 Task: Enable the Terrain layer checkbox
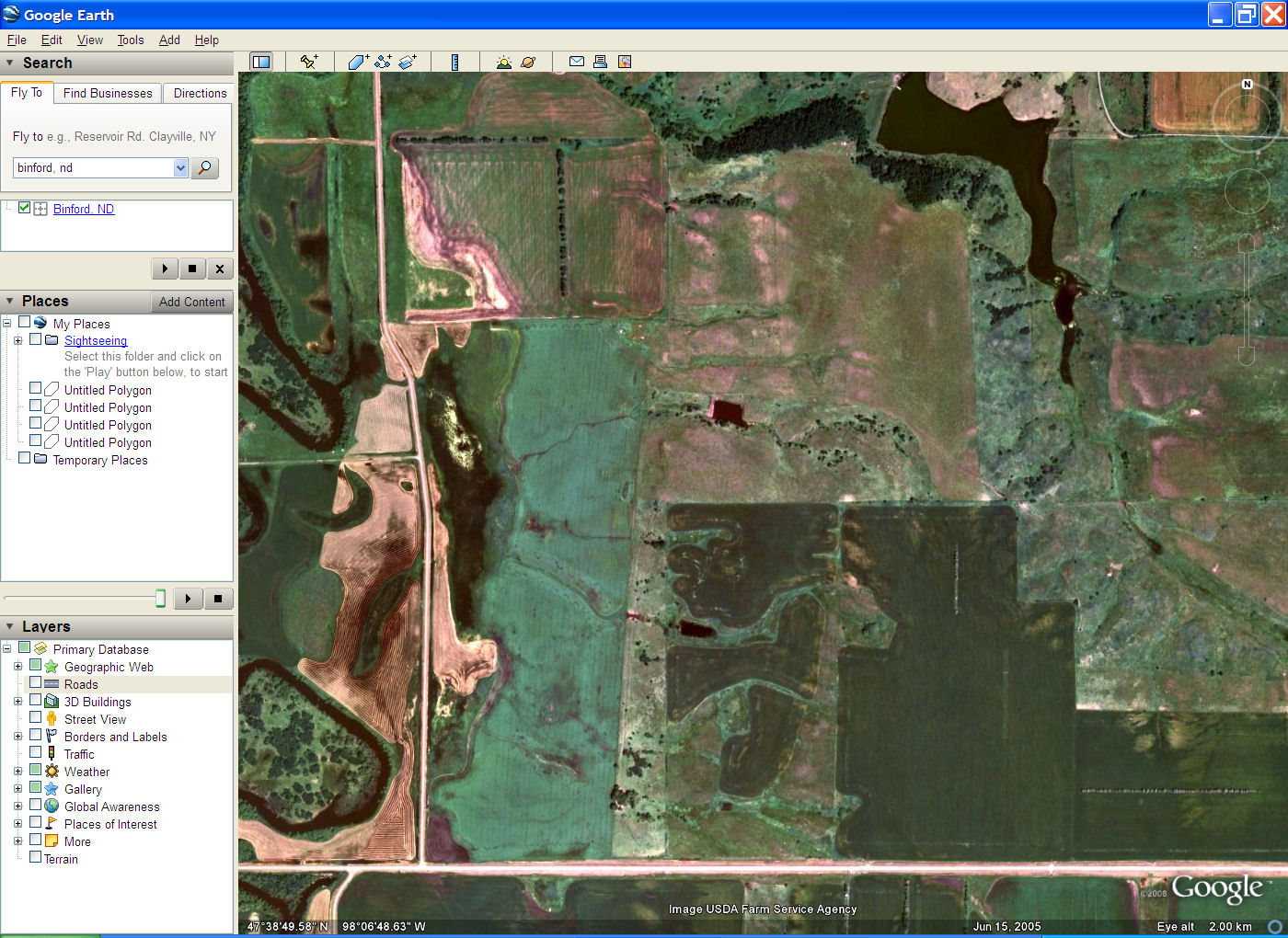[36, 858]
